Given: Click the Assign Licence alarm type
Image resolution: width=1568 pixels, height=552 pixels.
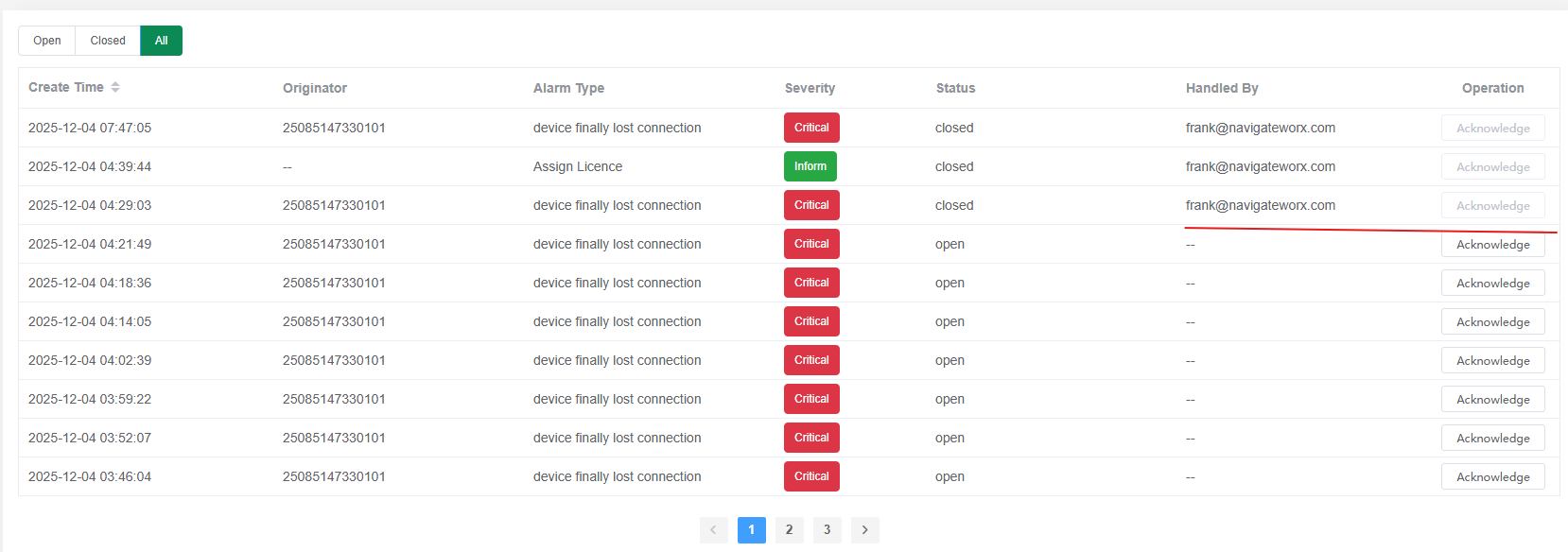Looking at the screenshot, I should [577, 166].
